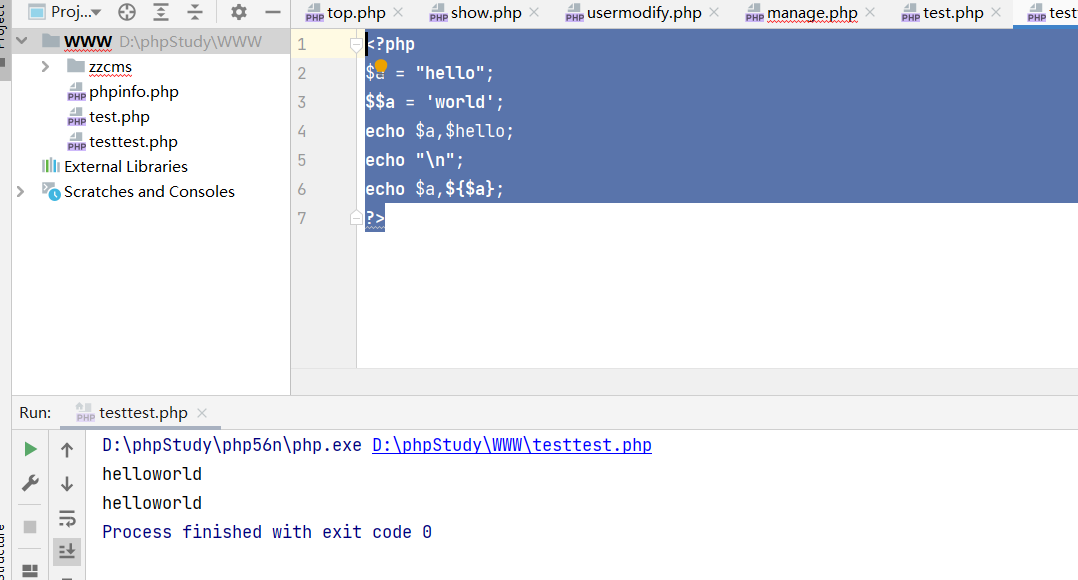The image size is (1078, 580).
Task: Select phpinfo.php in the project tree
Action: point(133,92)
